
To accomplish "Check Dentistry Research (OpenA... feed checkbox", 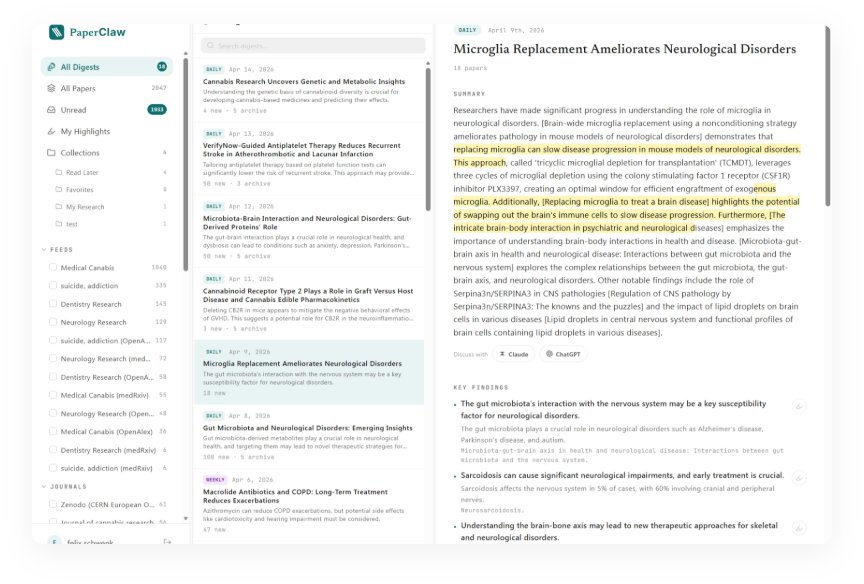I will 53,377.
